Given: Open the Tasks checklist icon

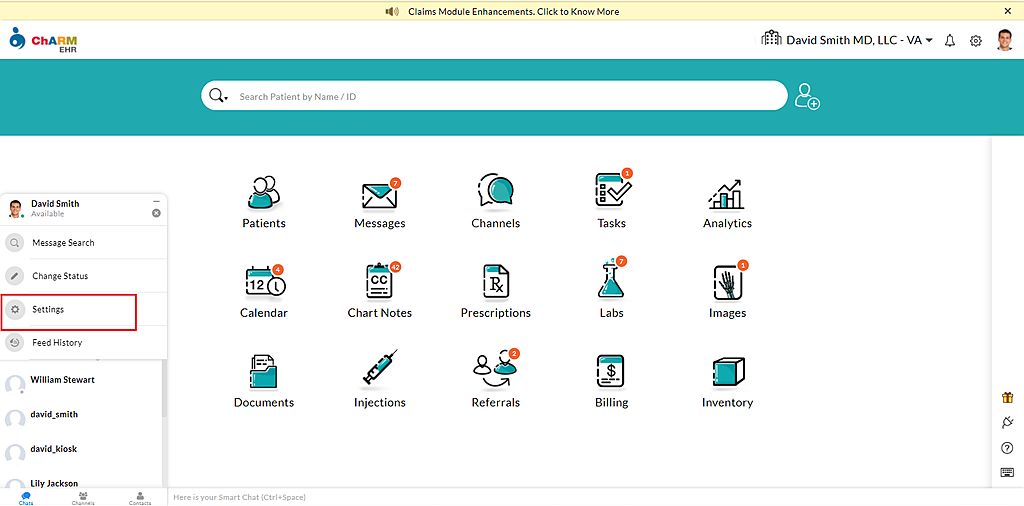Looking at the screenshot, I should [x=611, y=191].
